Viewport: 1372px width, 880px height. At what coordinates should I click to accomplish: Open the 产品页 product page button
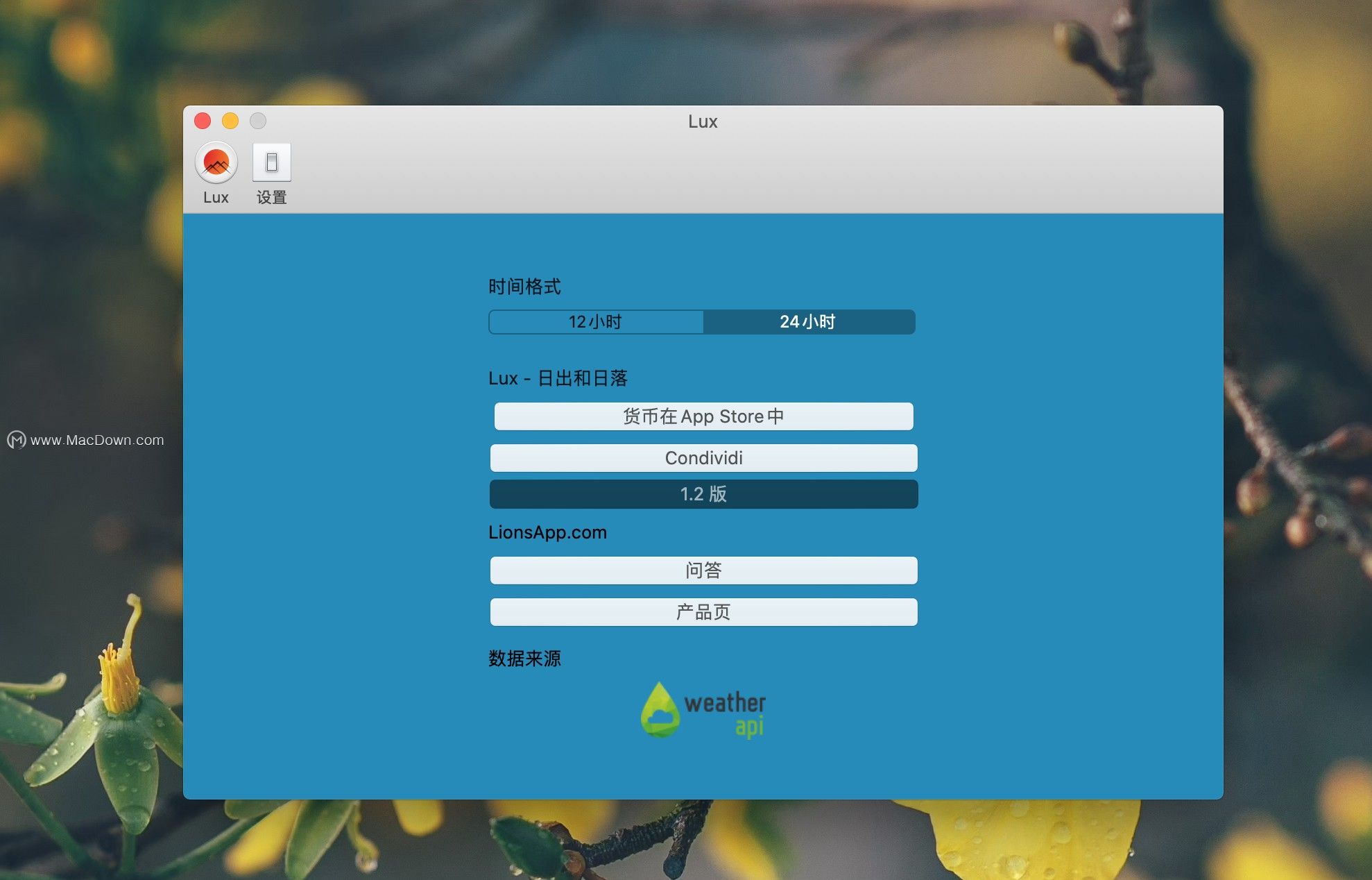(x=703, y=612)
